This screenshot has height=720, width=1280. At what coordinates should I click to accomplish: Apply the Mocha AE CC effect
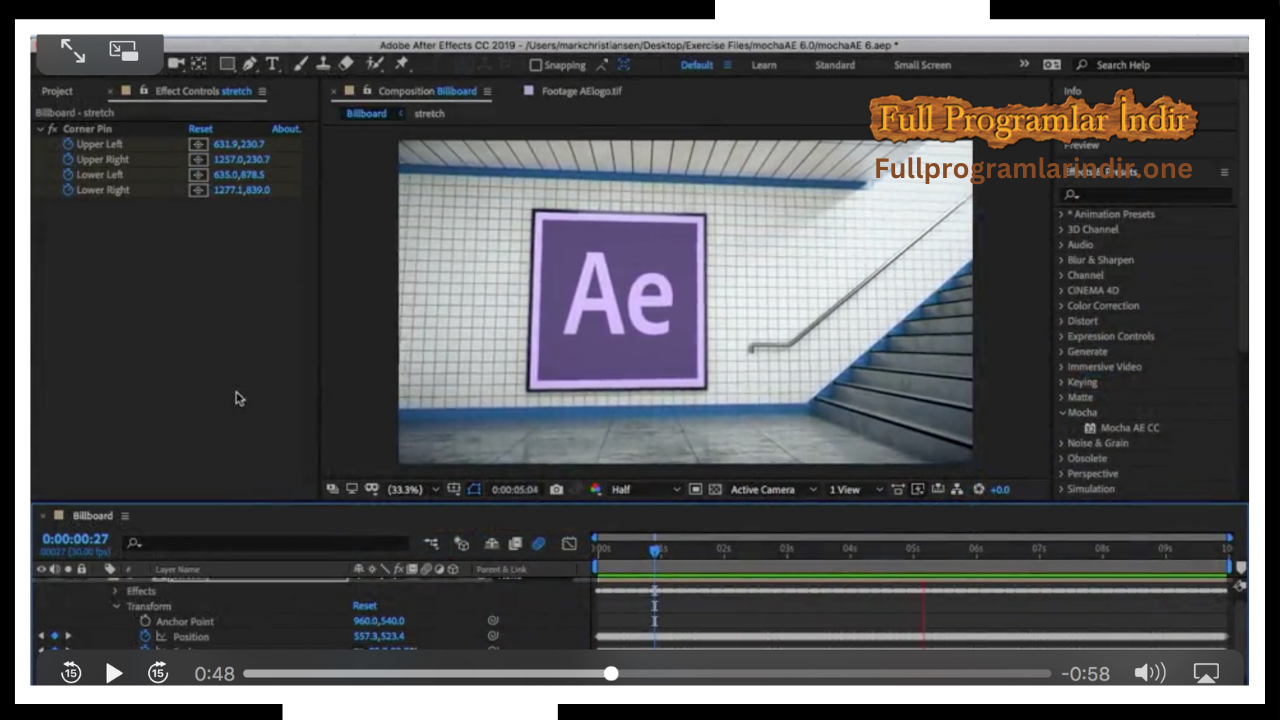click(x=1130, y=428)
